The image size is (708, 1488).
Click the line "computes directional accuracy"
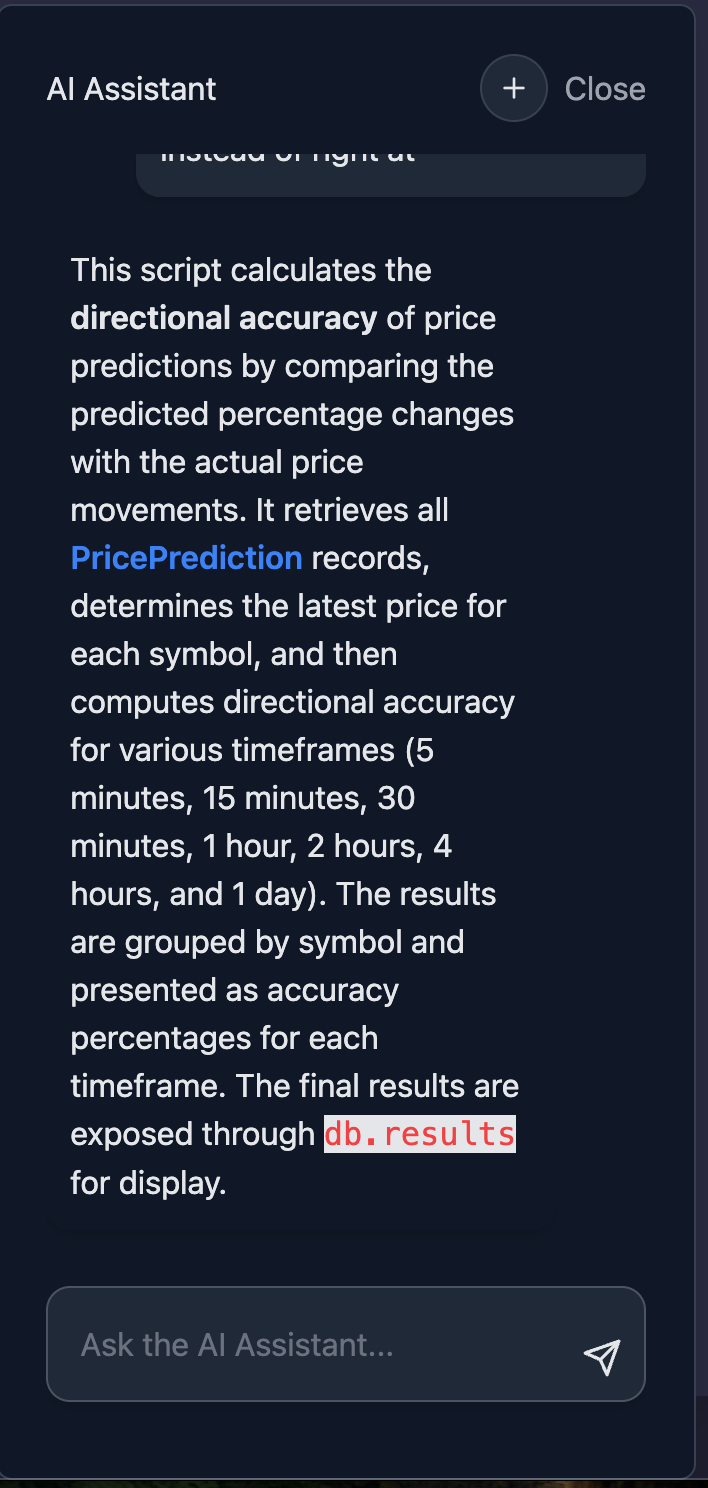point(292,702)
